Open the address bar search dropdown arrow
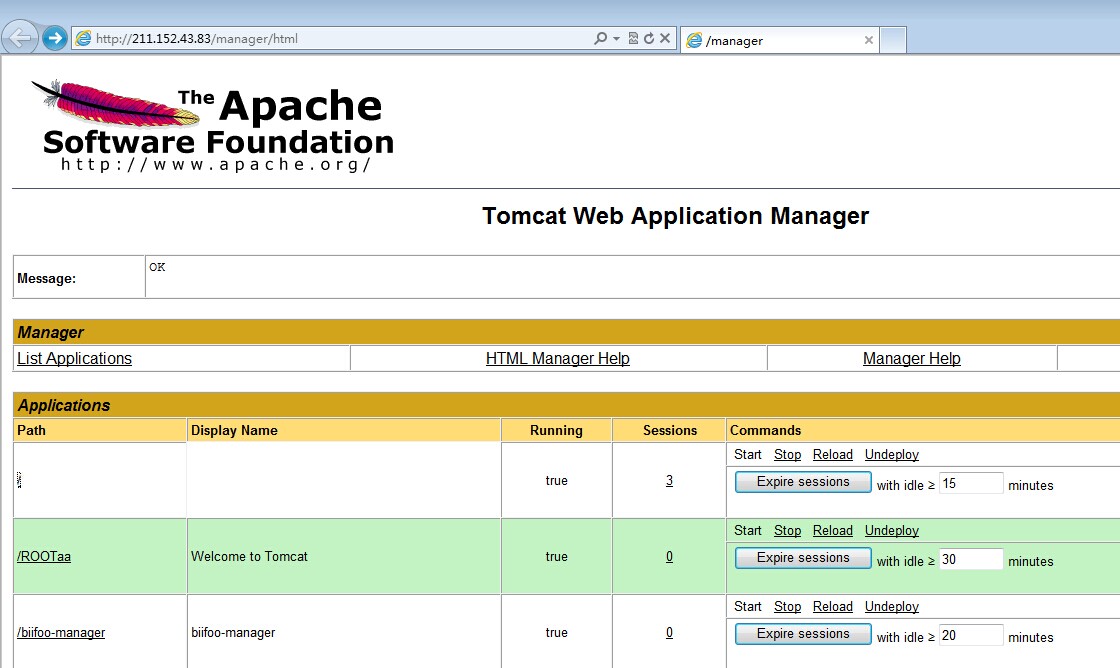Viewport: 1120px width, 668px height. pos(616,38)
